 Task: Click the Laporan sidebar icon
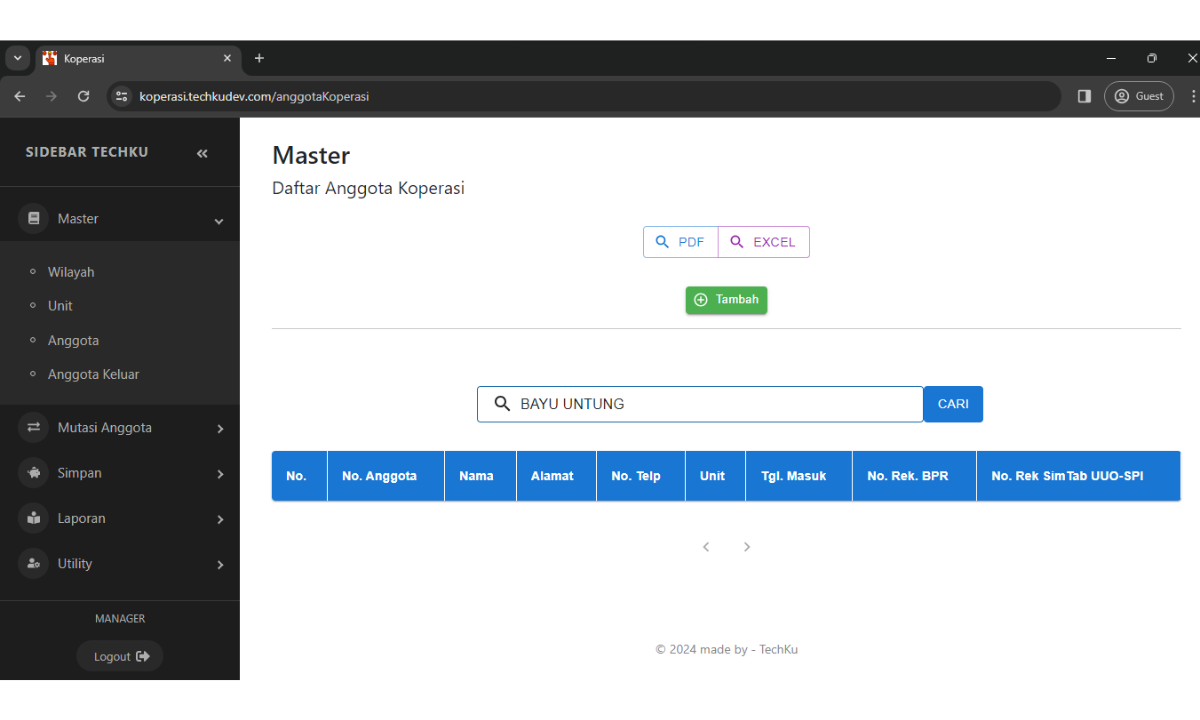tap(34, 518)
